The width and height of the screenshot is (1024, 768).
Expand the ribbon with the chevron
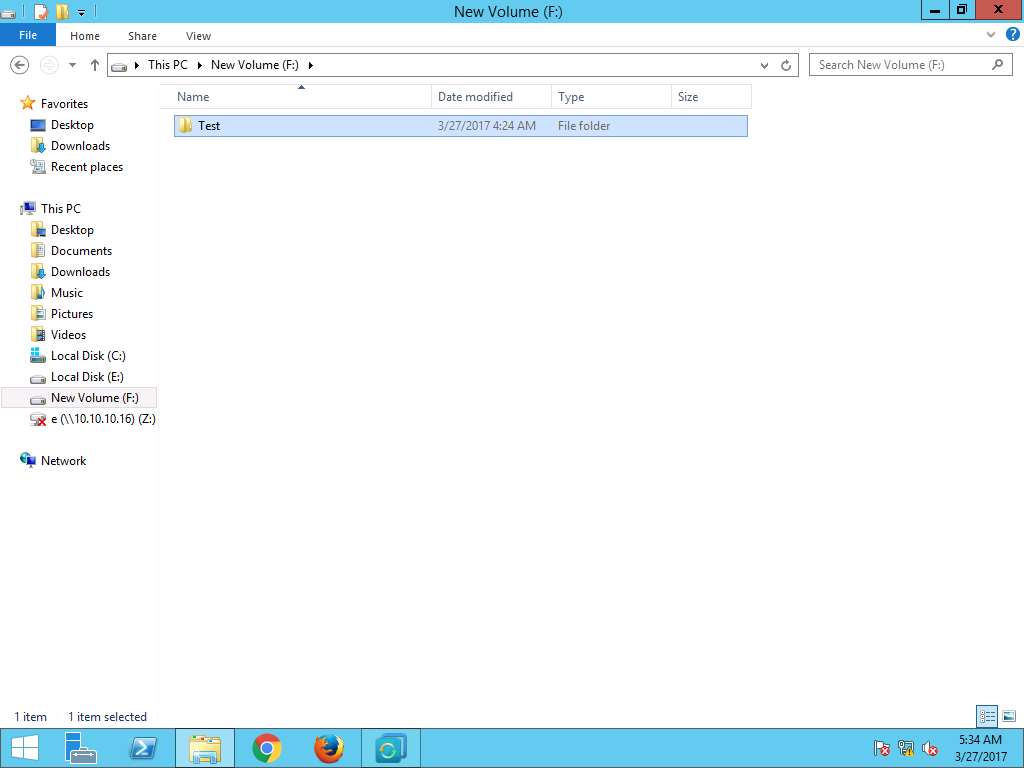[x=991, y=35]
